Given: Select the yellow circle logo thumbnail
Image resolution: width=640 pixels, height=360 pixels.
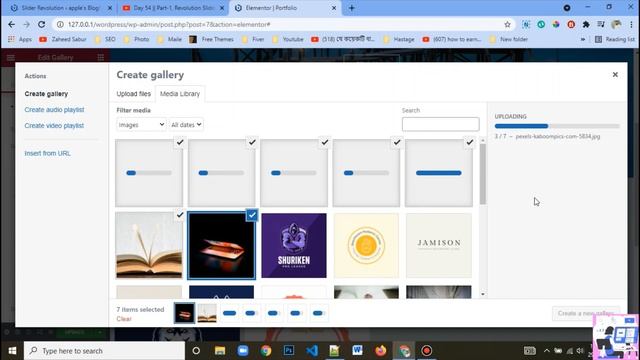Looking at the screenshot, I should pos(366,245).
